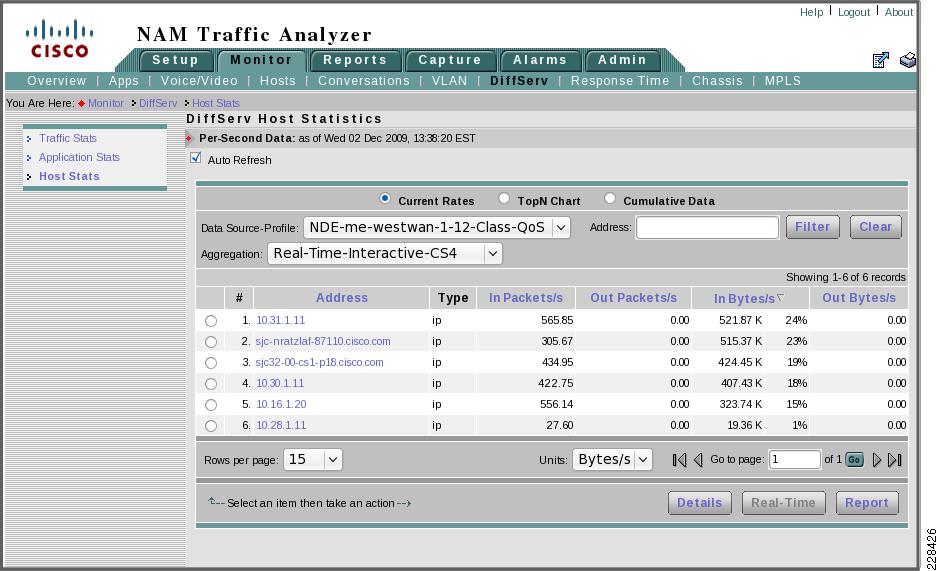The height and width of the screenshot is (571, 937).
Task: Open Application Stats in sidebar
Action: pos(79,157)
